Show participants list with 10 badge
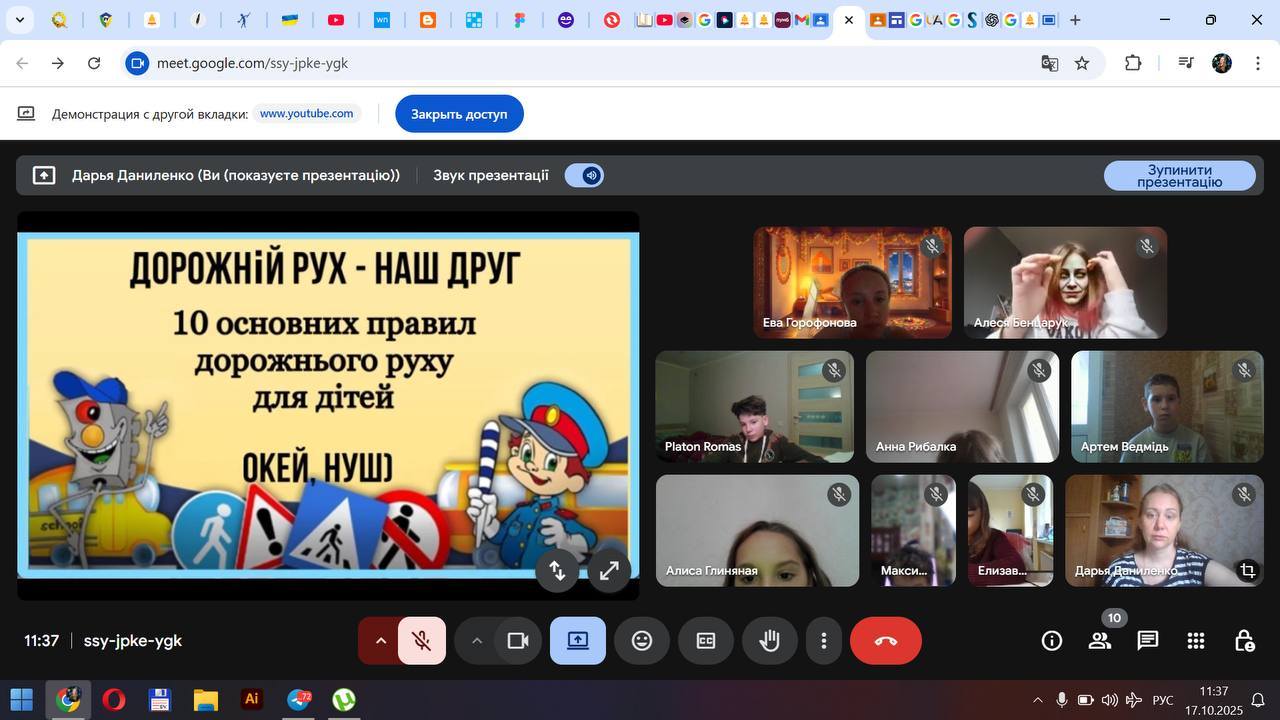The width and height of the screenshot is (1280, 720). (1100, 641)
